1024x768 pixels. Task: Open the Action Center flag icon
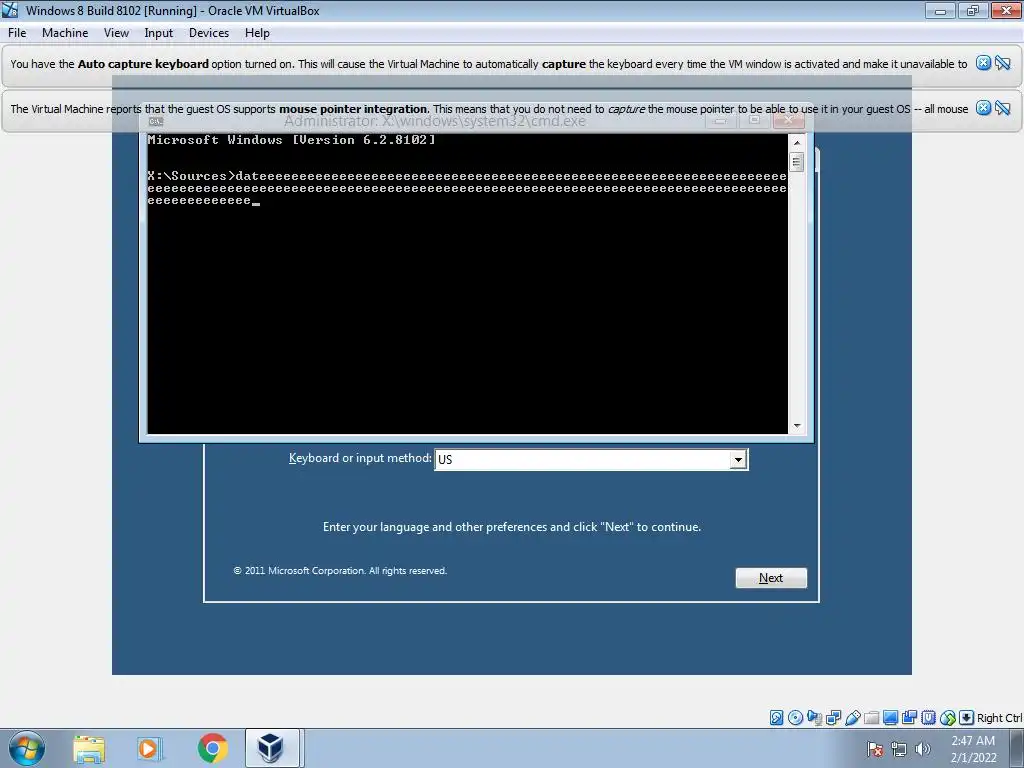(x=875, y=749)
